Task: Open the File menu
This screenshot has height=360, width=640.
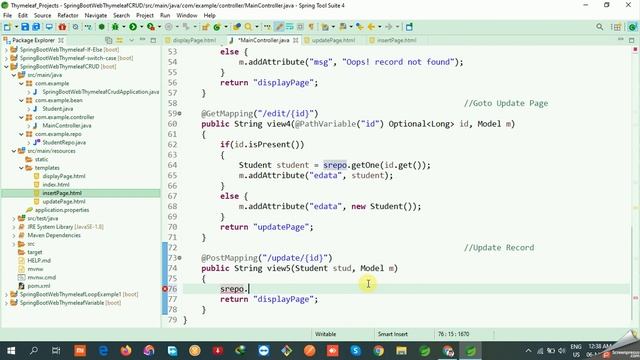Action: 7,15
